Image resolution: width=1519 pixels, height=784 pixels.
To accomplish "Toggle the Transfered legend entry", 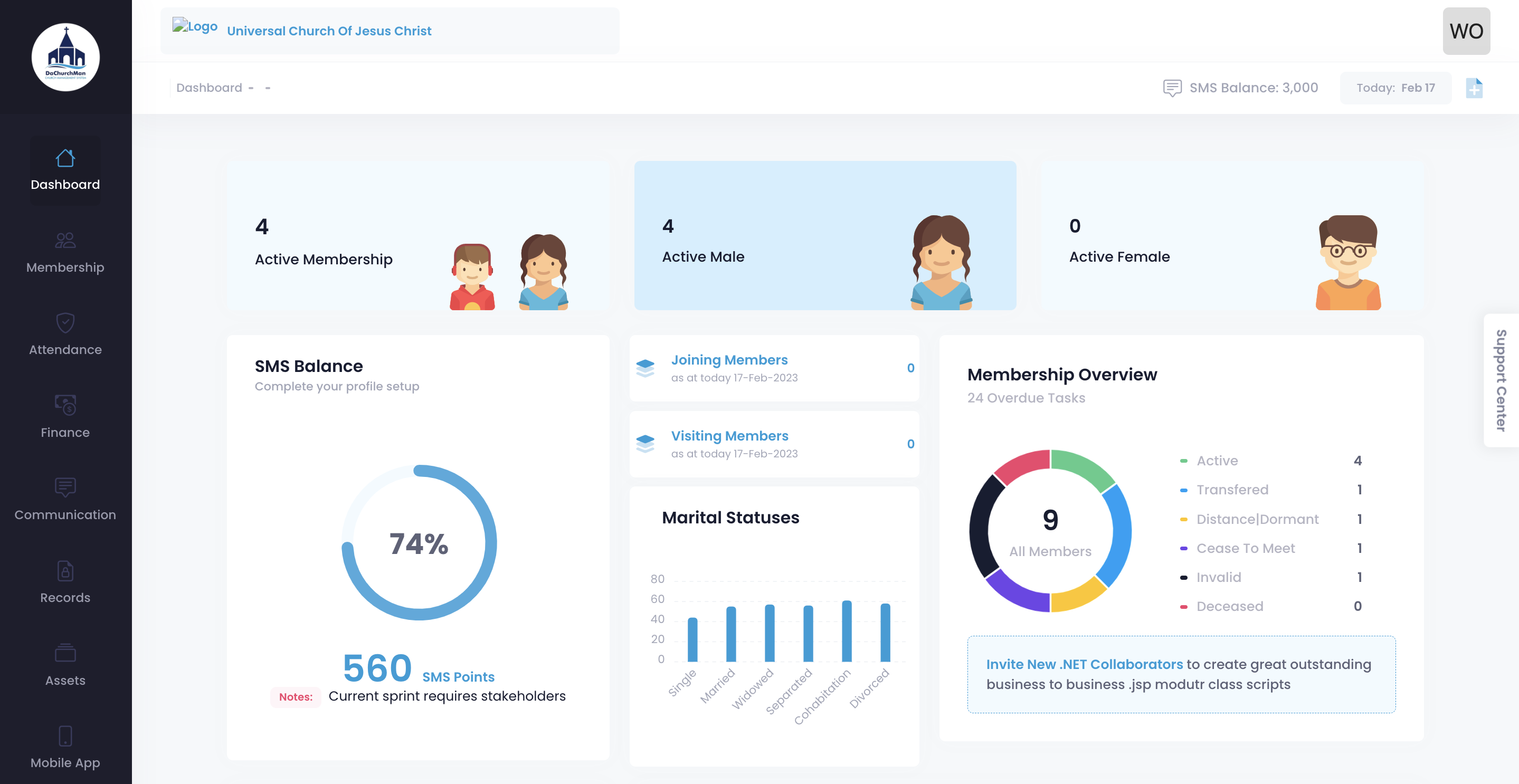I will click(x=1232, y=489).
